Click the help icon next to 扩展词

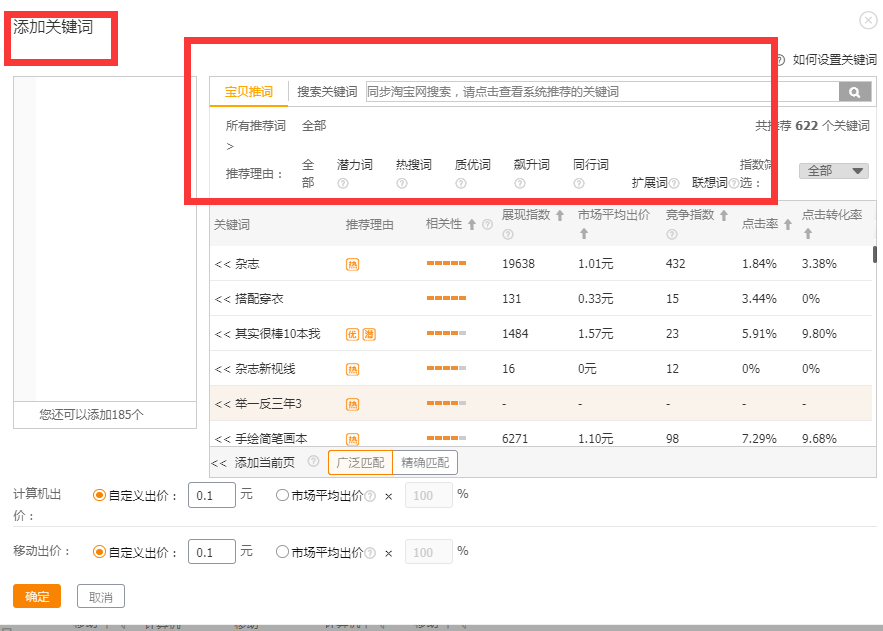[x=674, y=183]
